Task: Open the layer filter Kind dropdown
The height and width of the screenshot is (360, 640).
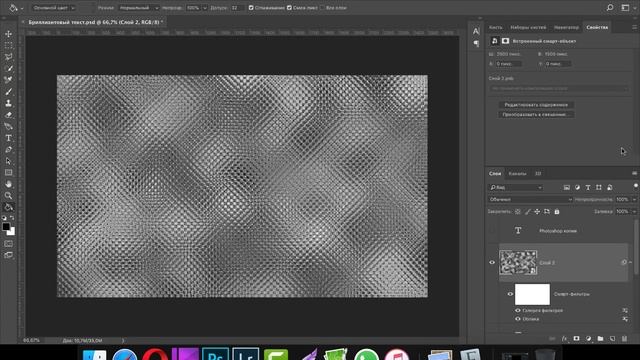Action: pyautogui.click(x=516, y=187)
